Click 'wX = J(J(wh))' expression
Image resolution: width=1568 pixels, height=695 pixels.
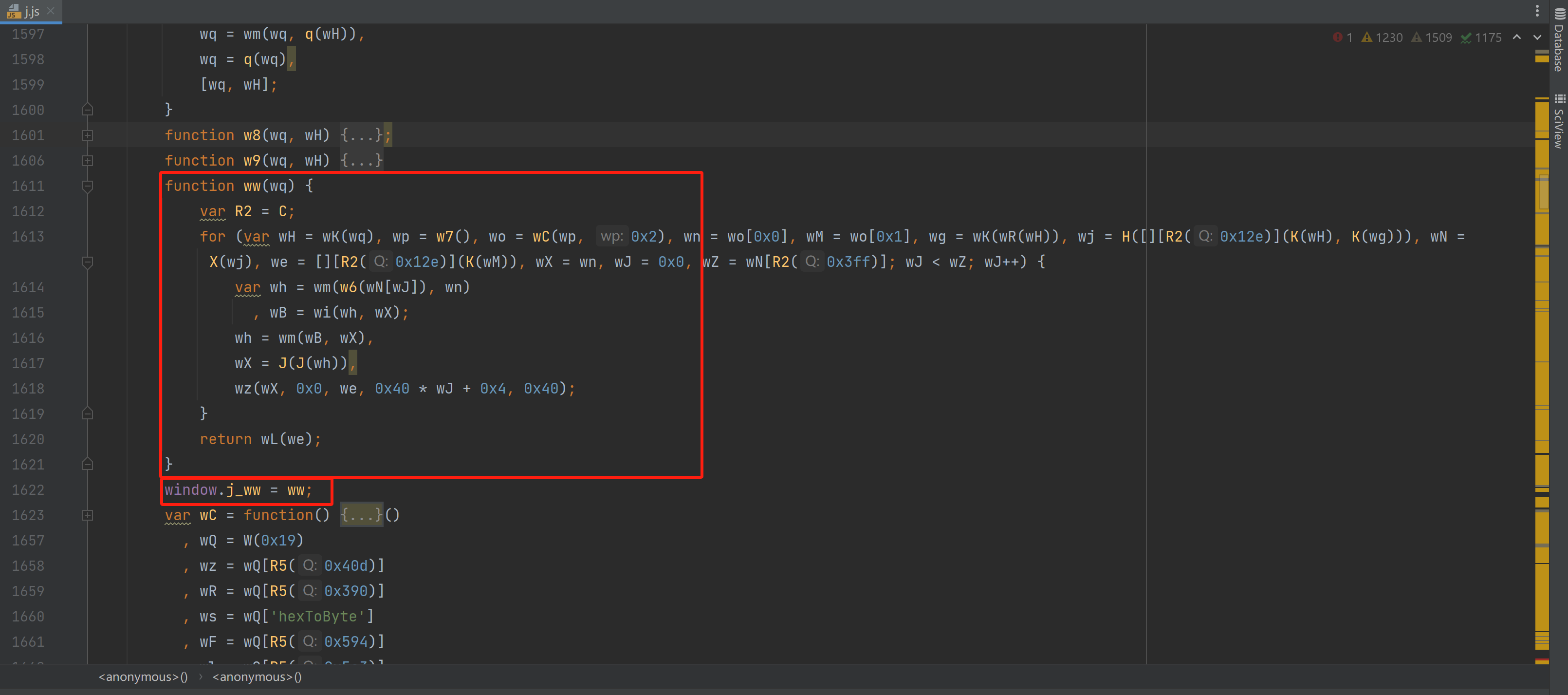pos(291,363)
